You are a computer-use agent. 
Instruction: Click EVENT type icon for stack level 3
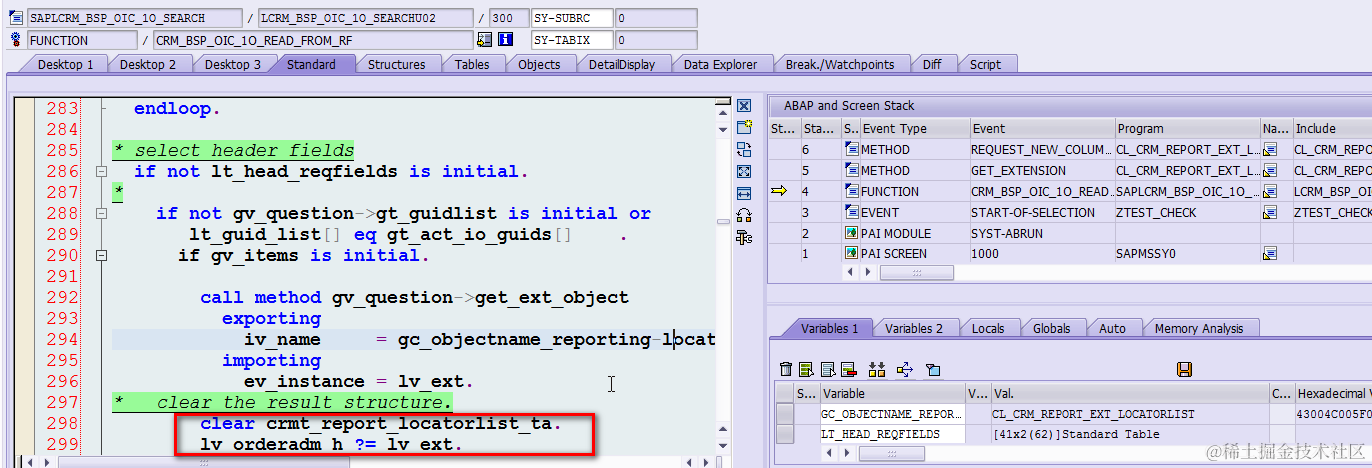click(851, 212)
